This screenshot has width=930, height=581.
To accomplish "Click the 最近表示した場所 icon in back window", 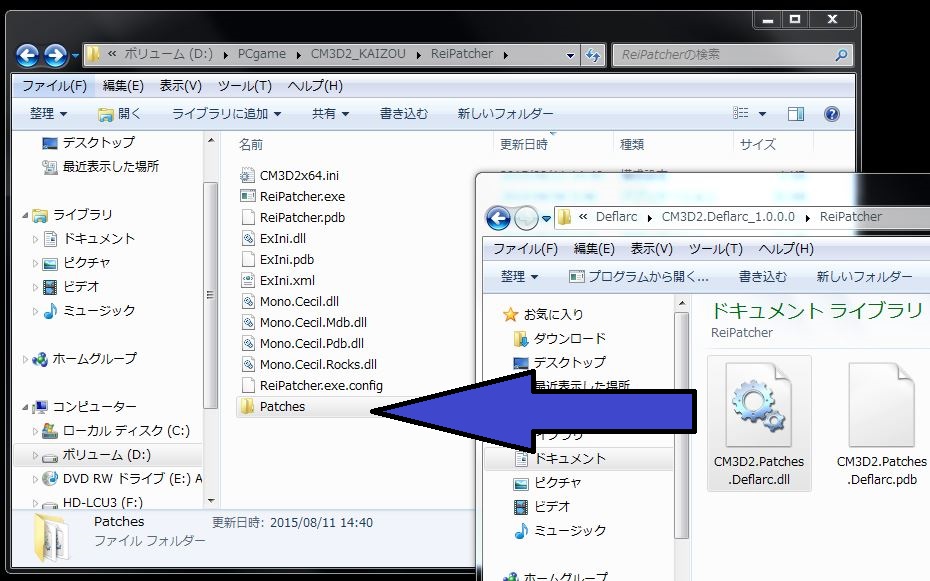I will (50, 167).
